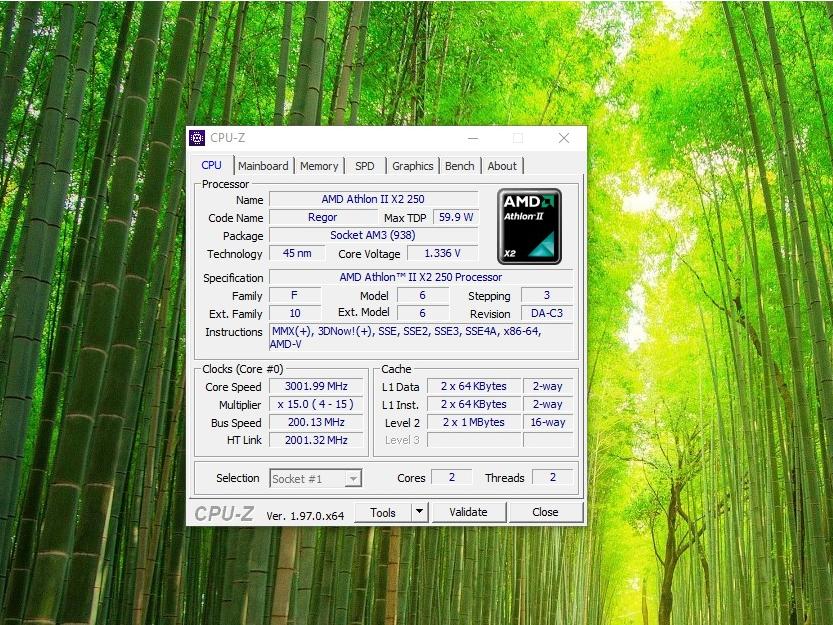
Task: Click the empty Level 3 cache field
Action: [473, 441]
